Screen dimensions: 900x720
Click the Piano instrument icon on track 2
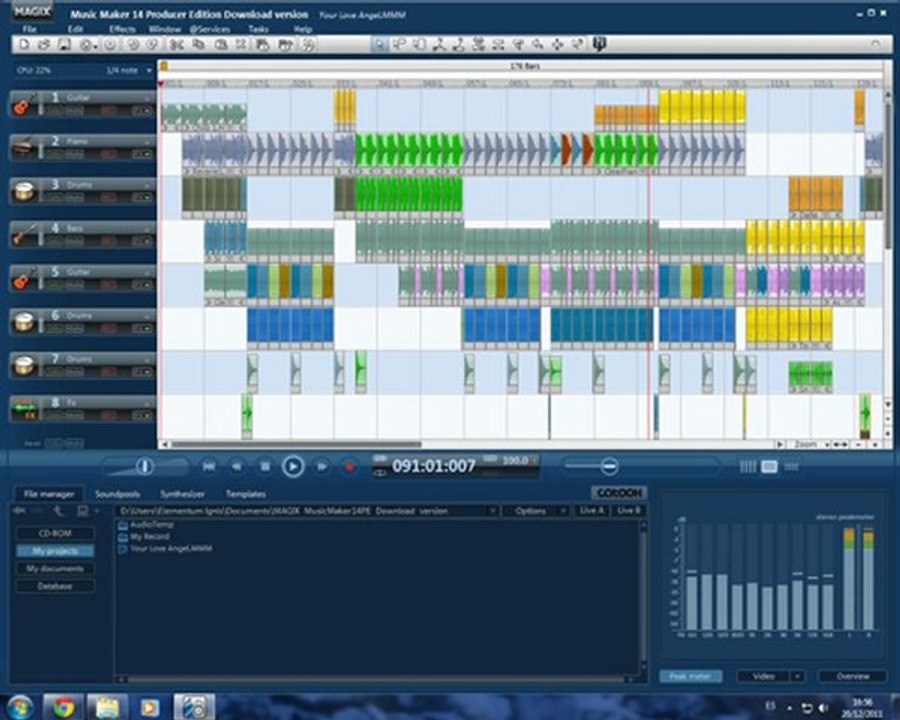click(24, 148)
